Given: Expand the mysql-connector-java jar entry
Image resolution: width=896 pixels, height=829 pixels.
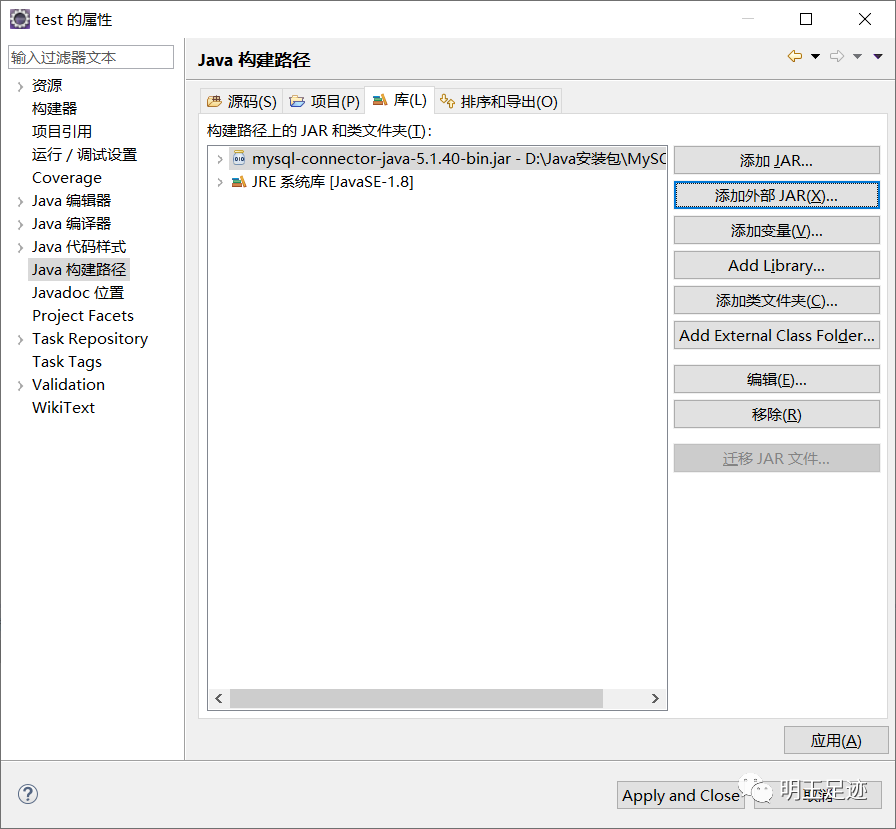Looking at the screenshot, I should tap(219, 159).
